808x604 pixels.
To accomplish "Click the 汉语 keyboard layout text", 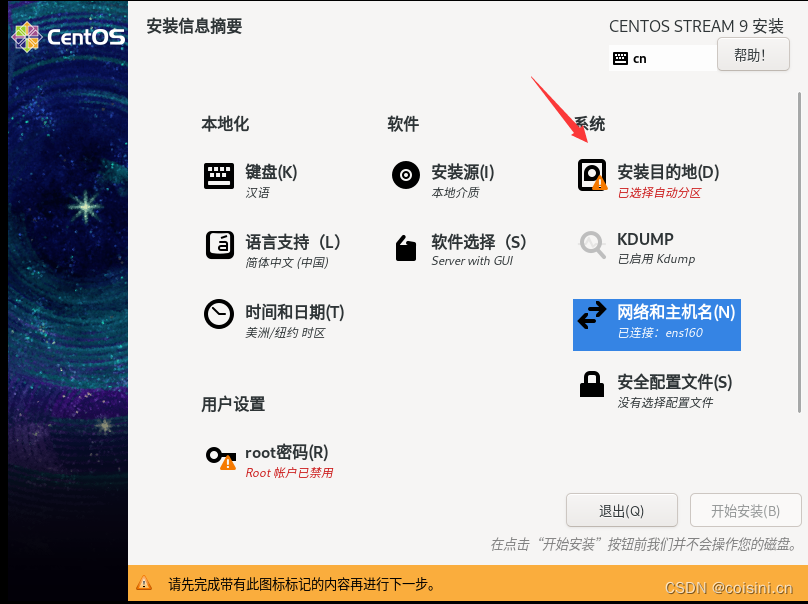I will click(257, 193).
